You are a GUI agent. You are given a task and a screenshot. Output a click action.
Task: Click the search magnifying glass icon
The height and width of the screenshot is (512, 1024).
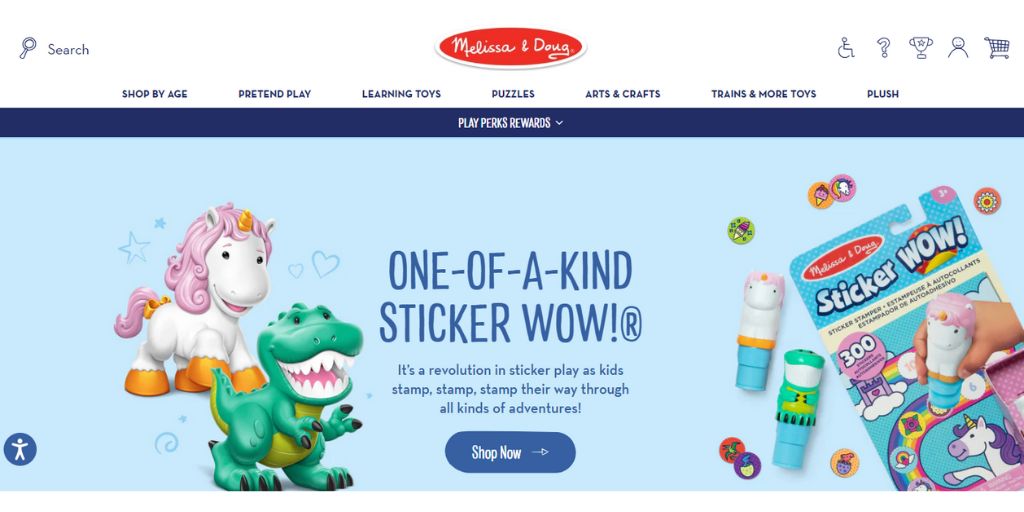[x=27, y=48]
